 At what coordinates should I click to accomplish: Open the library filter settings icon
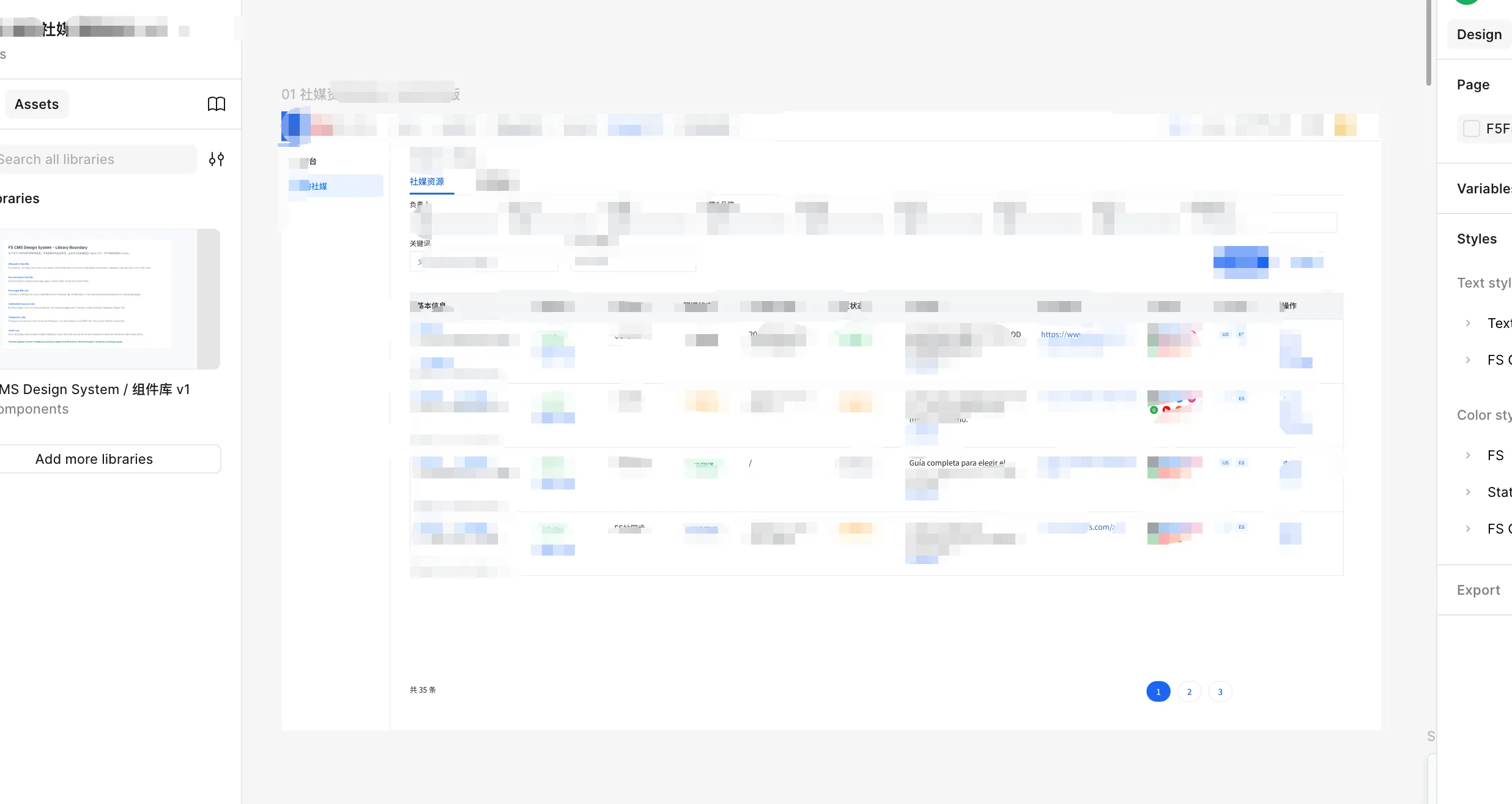click(x=217, y=160)
